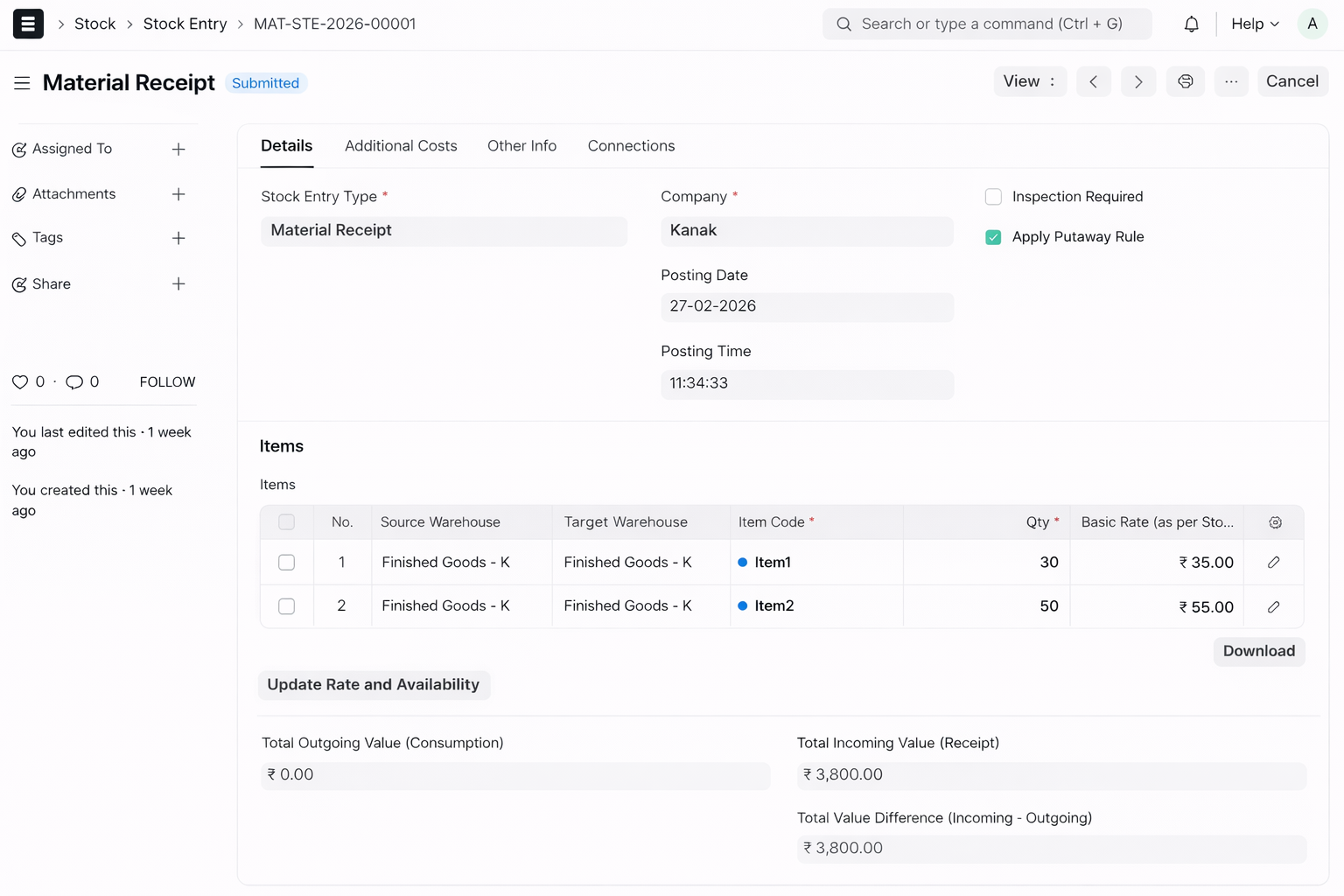Click Posting Time 11:34:33 field
Image resolution: width=1344 pixels, height=896 pixels.
pos(807,384)
